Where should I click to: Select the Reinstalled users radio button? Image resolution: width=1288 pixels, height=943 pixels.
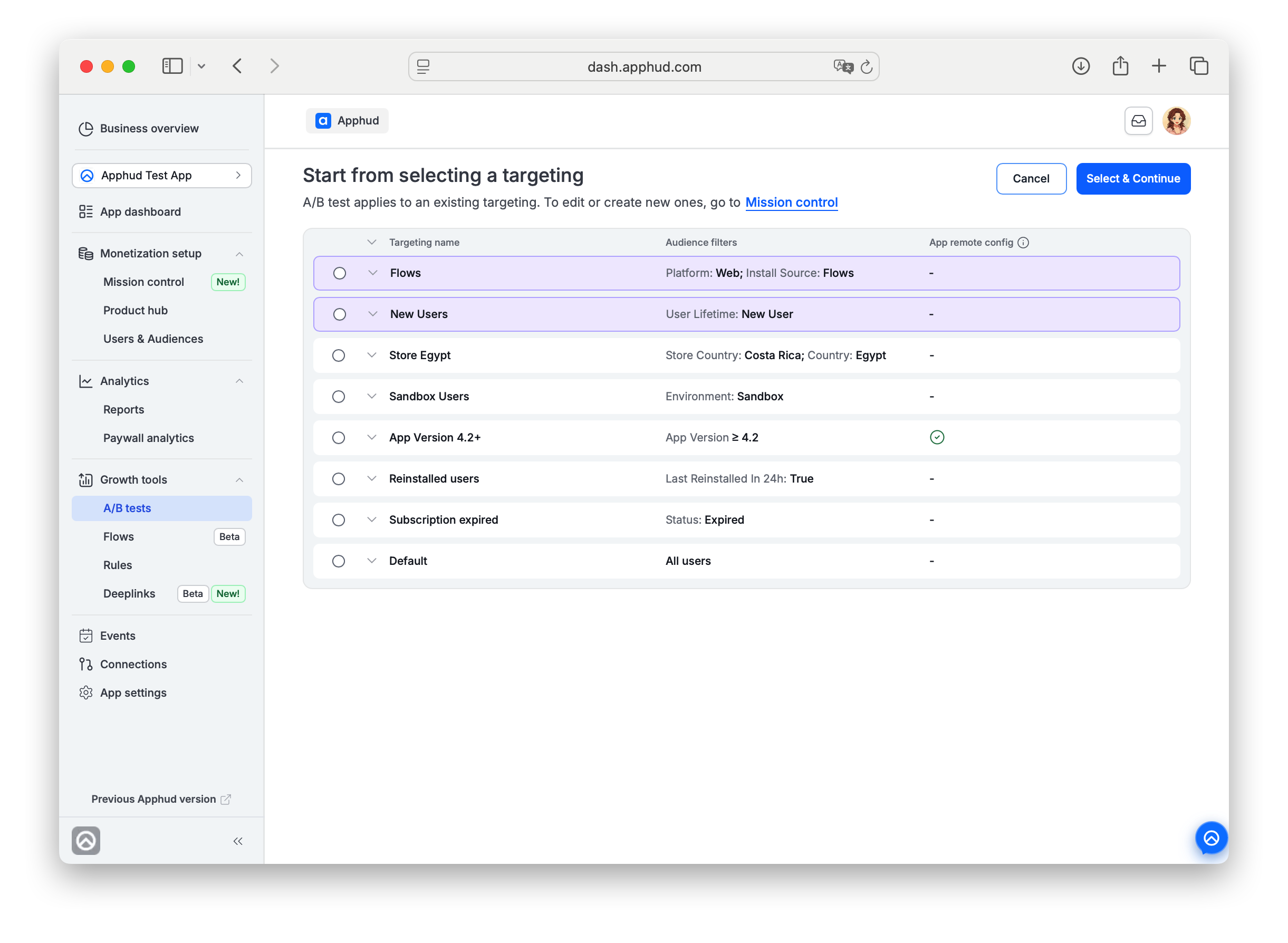pos(339,479)
